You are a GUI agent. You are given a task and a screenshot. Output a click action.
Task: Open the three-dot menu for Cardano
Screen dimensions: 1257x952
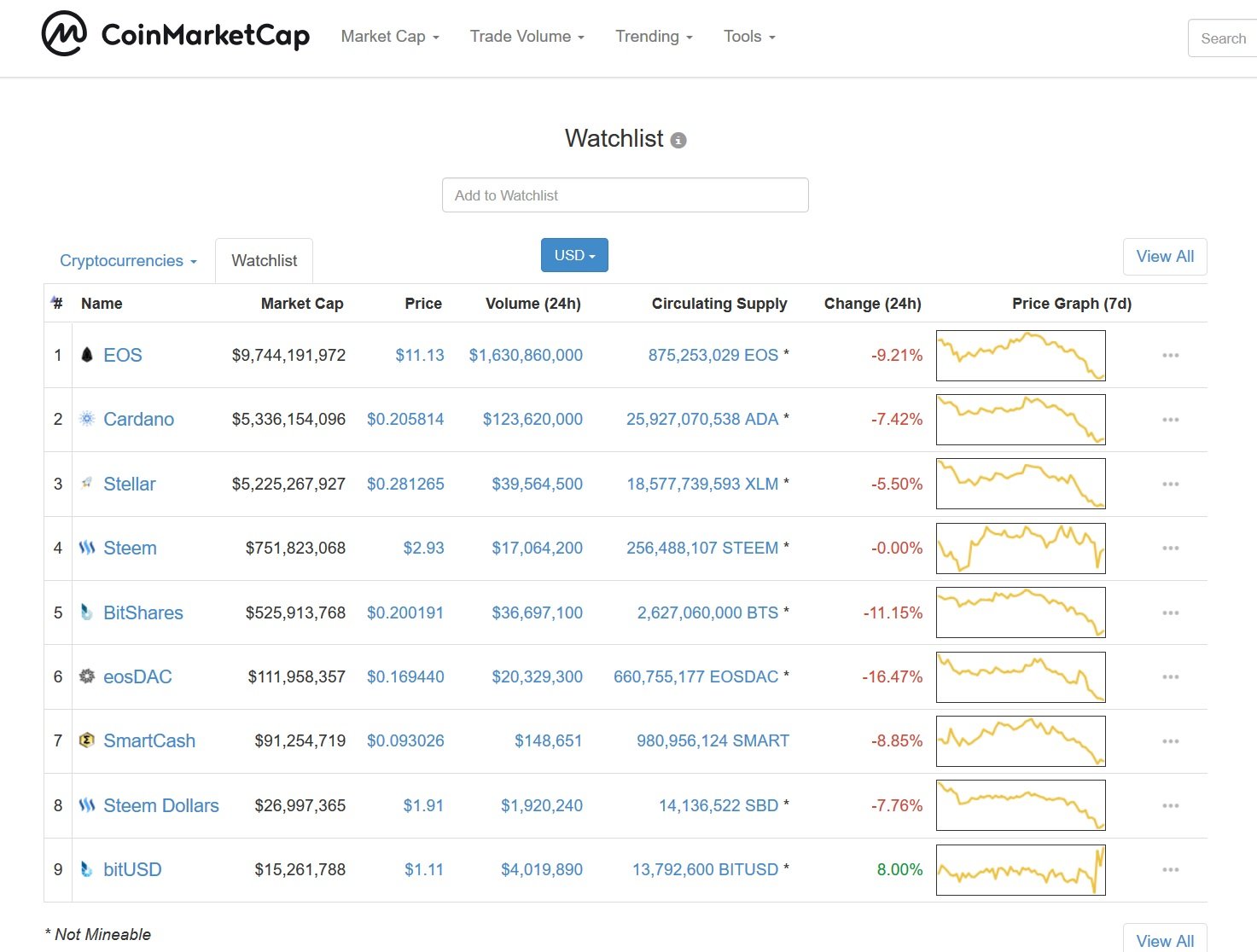click(1171, 420)
